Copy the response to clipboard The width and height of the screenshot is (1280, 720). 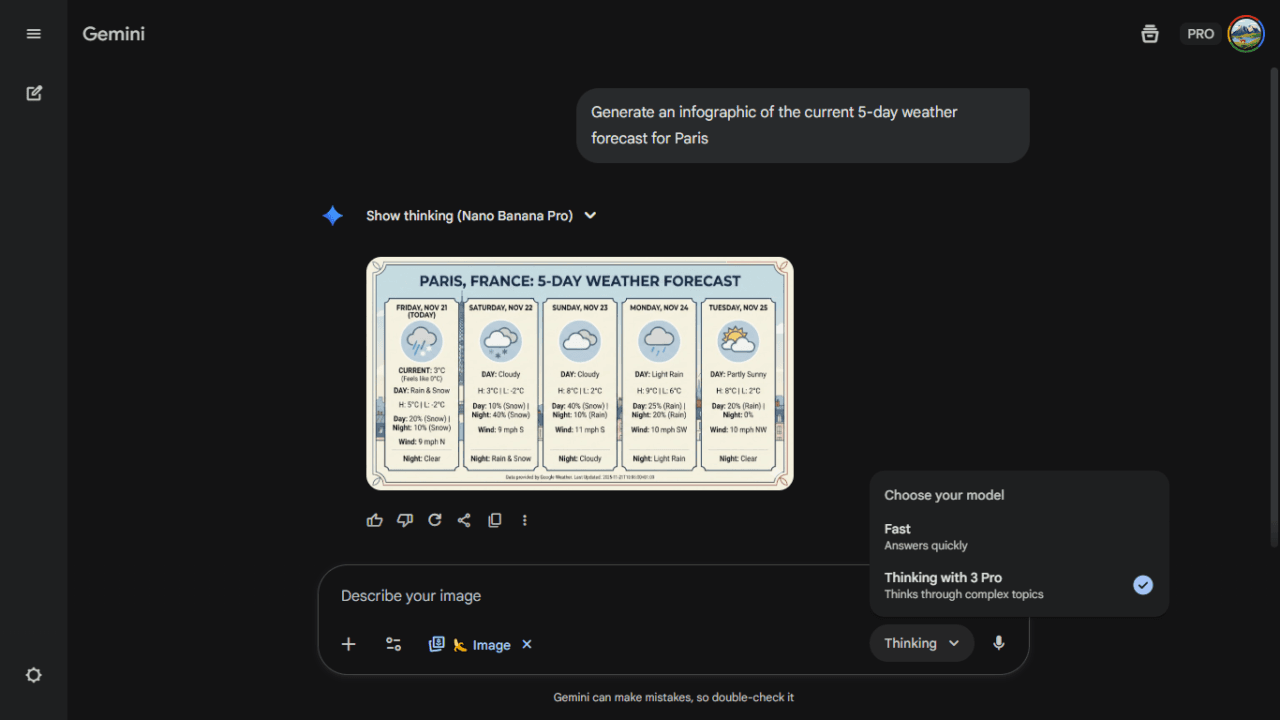494,520
